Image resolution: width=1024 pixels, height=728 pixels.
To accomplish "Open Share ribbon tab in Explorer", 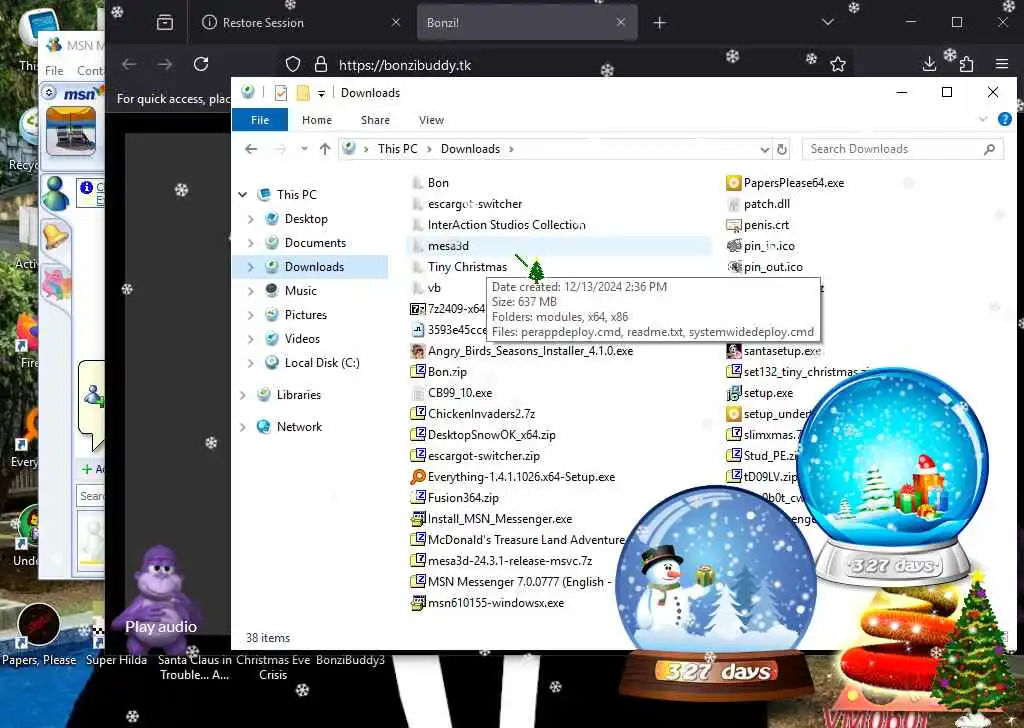I will coord(376,120).
